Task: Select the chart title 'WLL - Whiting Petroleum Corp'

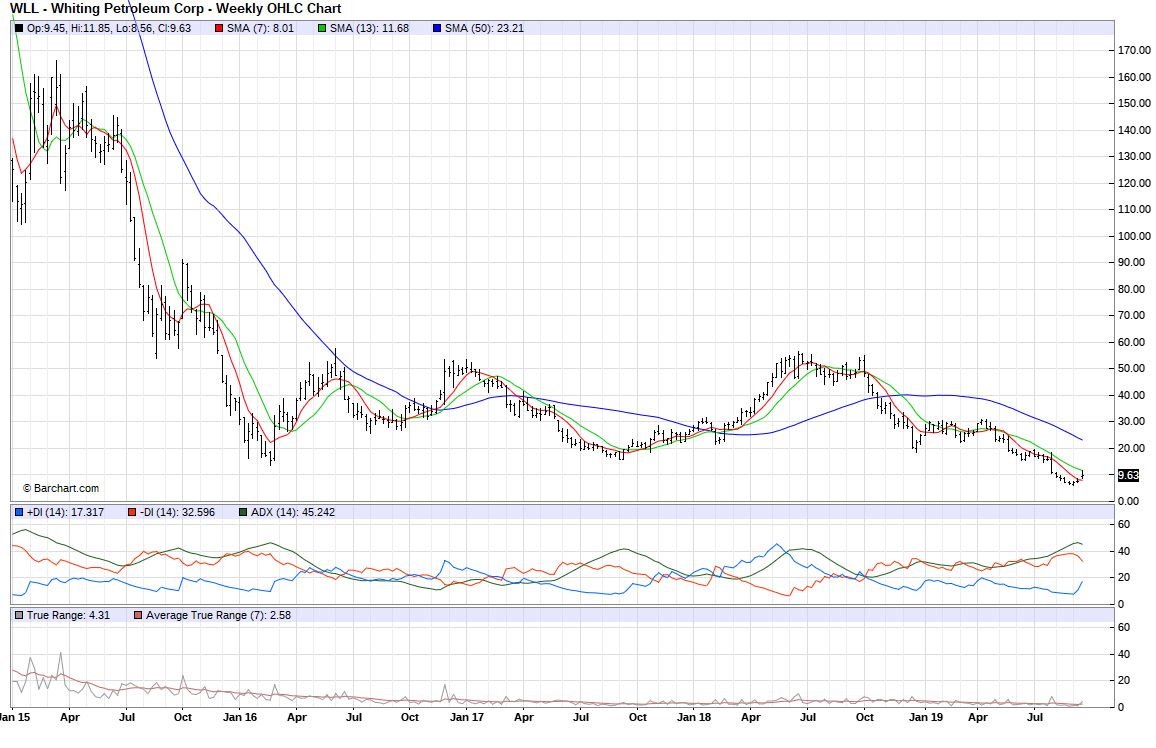Action: point(106,9)
